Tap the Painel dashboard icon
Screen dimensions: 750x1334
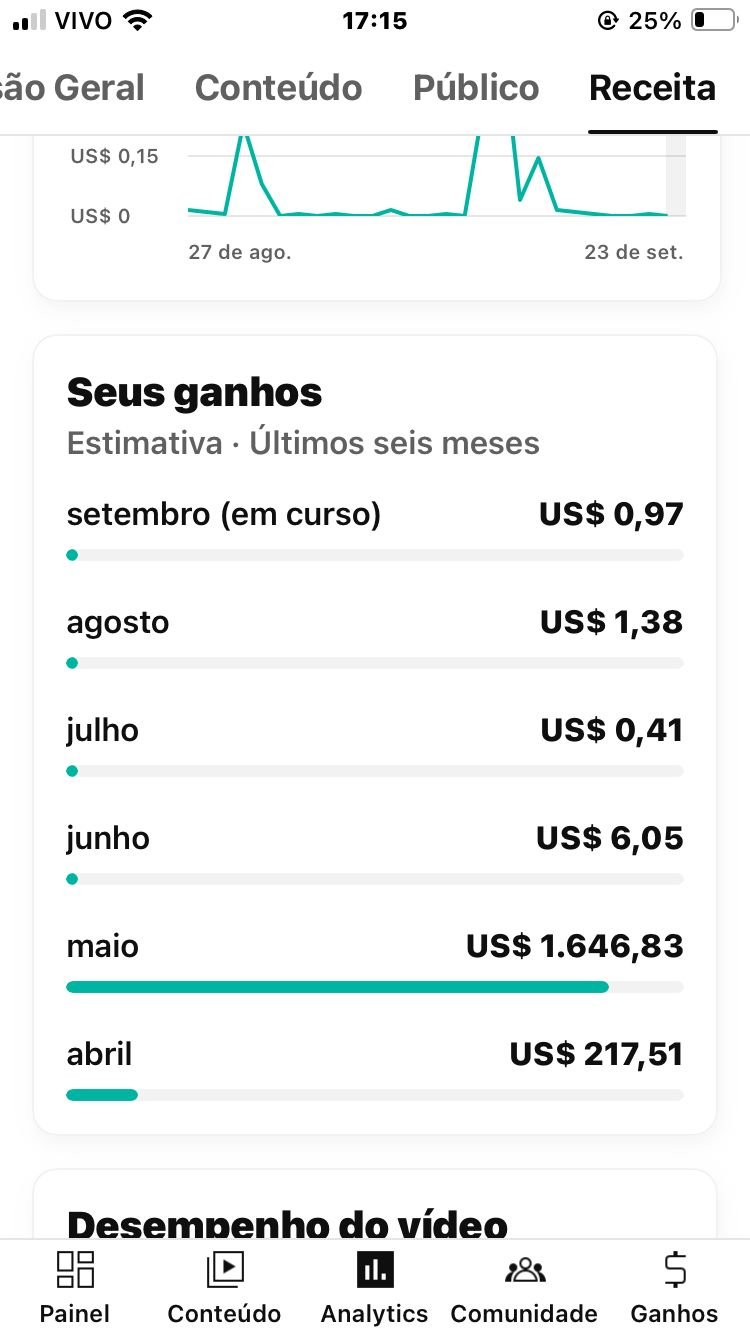pyautogui.click(x=75, y=1269)
